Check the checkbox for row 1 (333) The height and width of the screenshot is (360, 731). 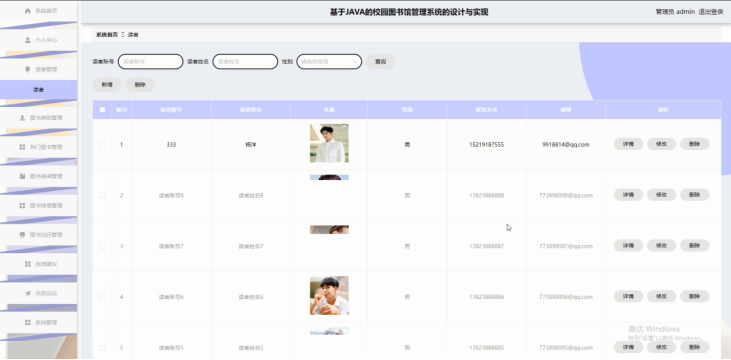pos(103,145)
